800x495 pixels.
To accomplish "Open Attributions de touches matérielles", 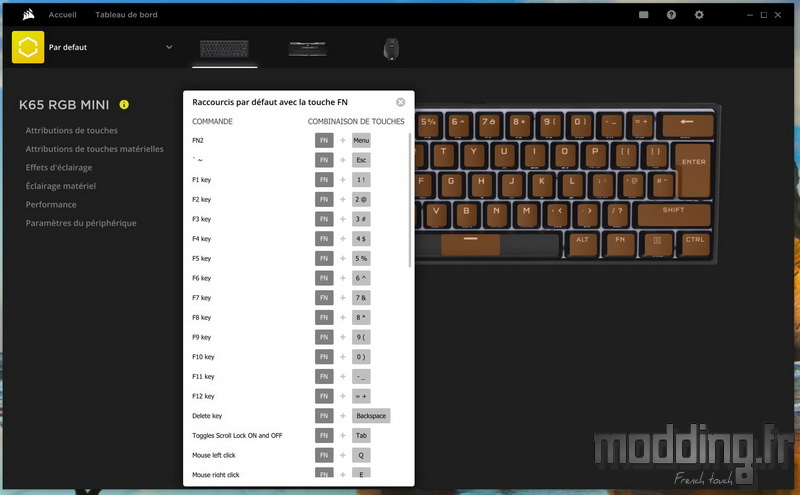I will [x=94, y=149].
